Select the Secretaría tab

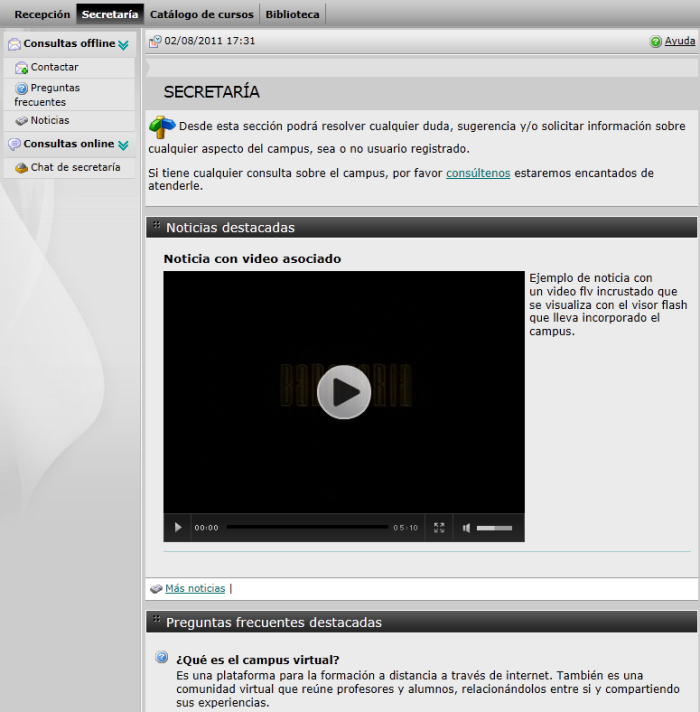[110, 15]
